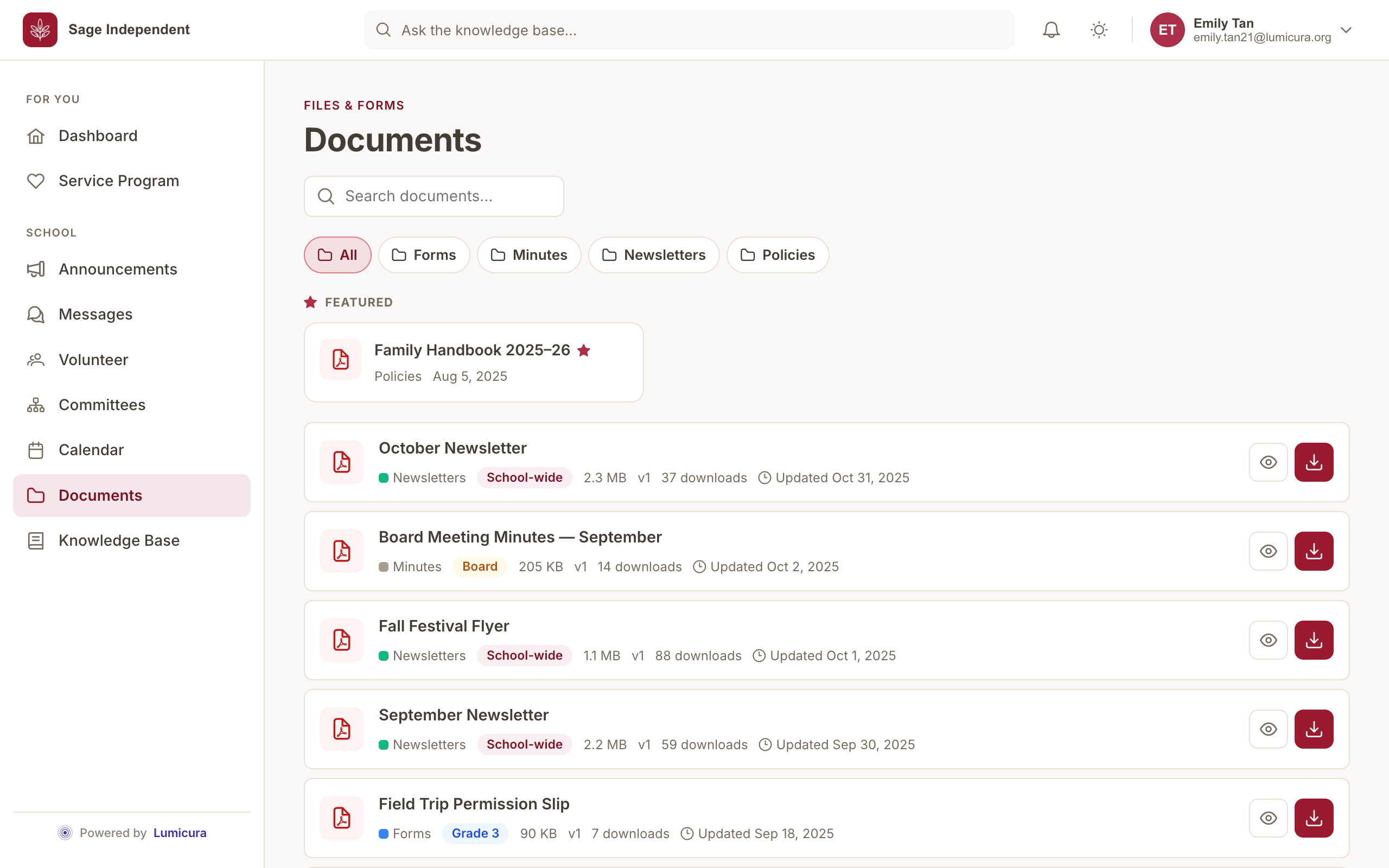Filter documents by Policies
1389x868 pixels.
778,255
